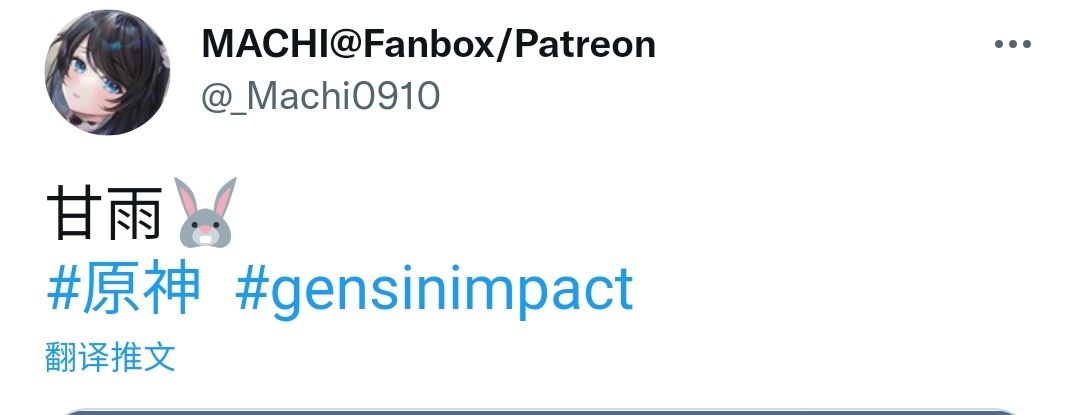
Task: Open the three-dot more options menu
Action: (x=1012, y=44)
